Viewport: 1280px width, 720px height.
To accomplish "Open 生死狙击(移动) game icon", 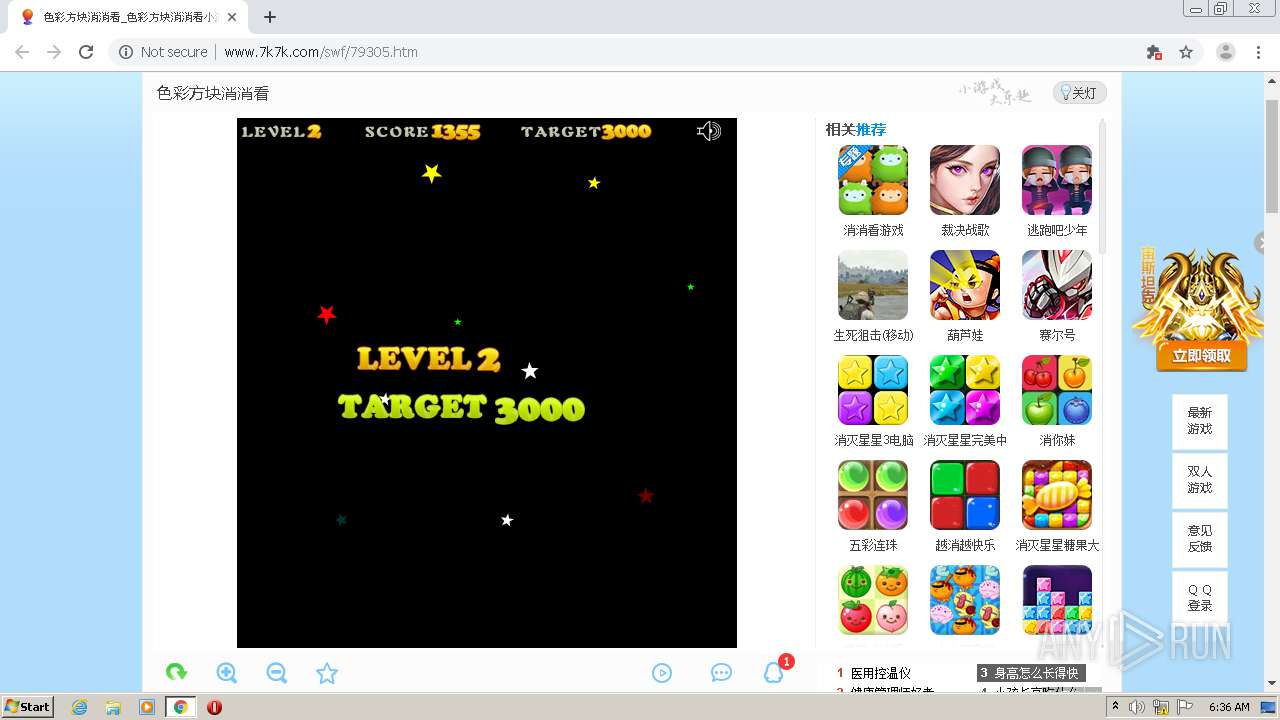I will [873, 285].
